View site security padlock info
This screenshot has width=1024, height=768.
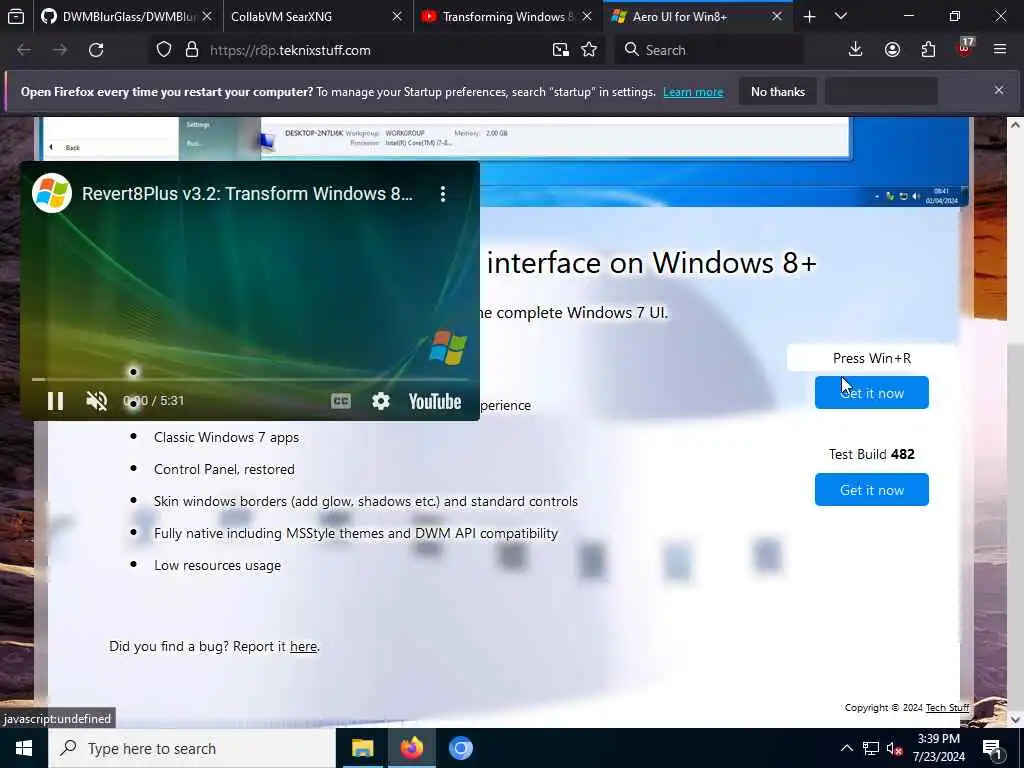[191, 50]
